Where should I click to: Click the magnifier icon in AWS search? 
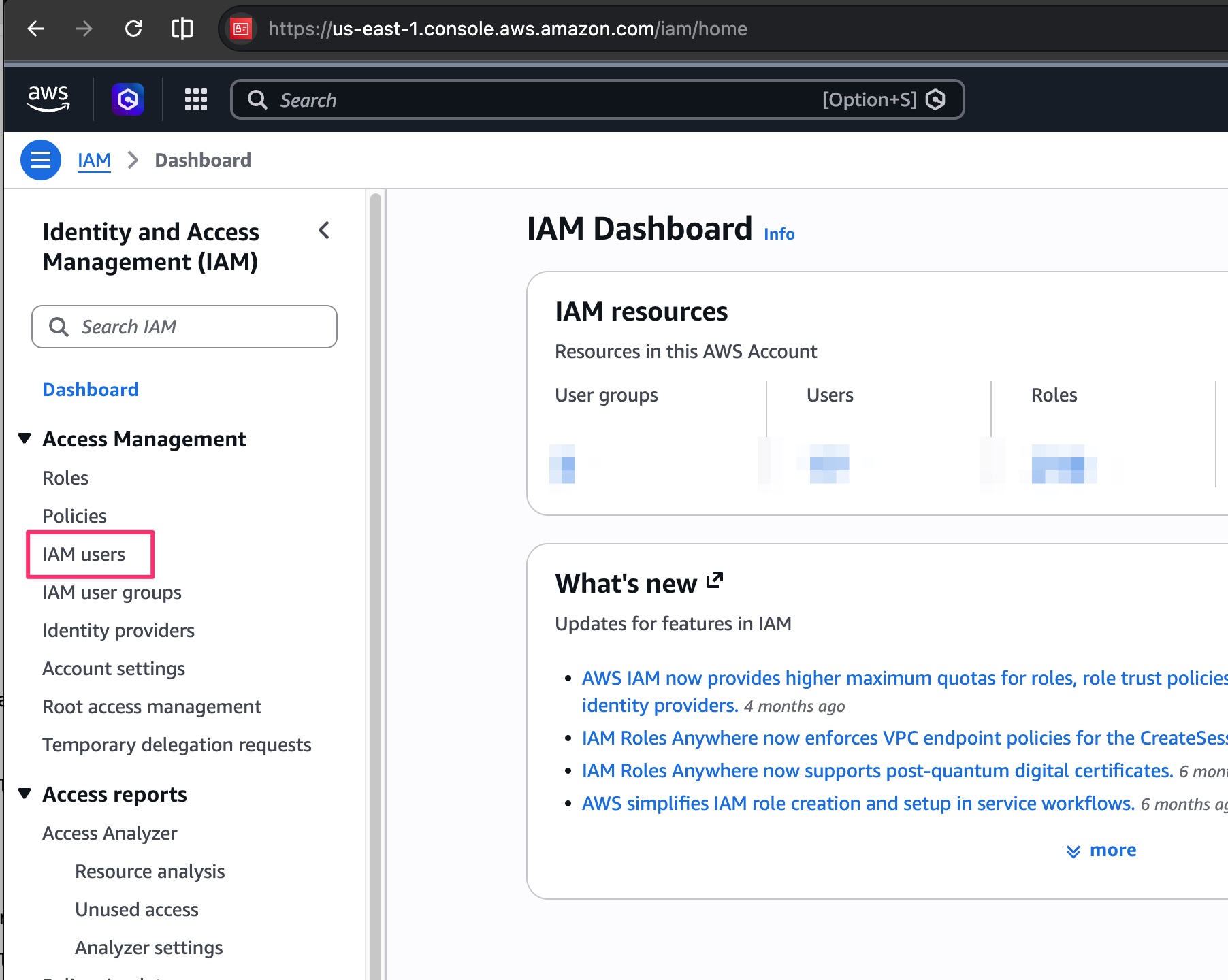257,100
